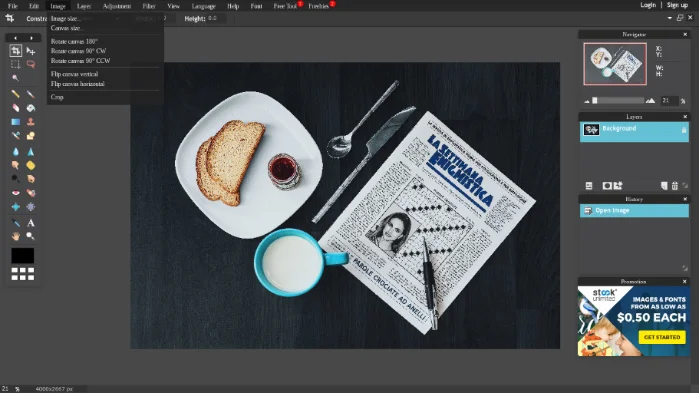Open options bar dropdown arrow
Image resolution: width=699 pixels, height=393 pixels.
click(x=670, y=18)
